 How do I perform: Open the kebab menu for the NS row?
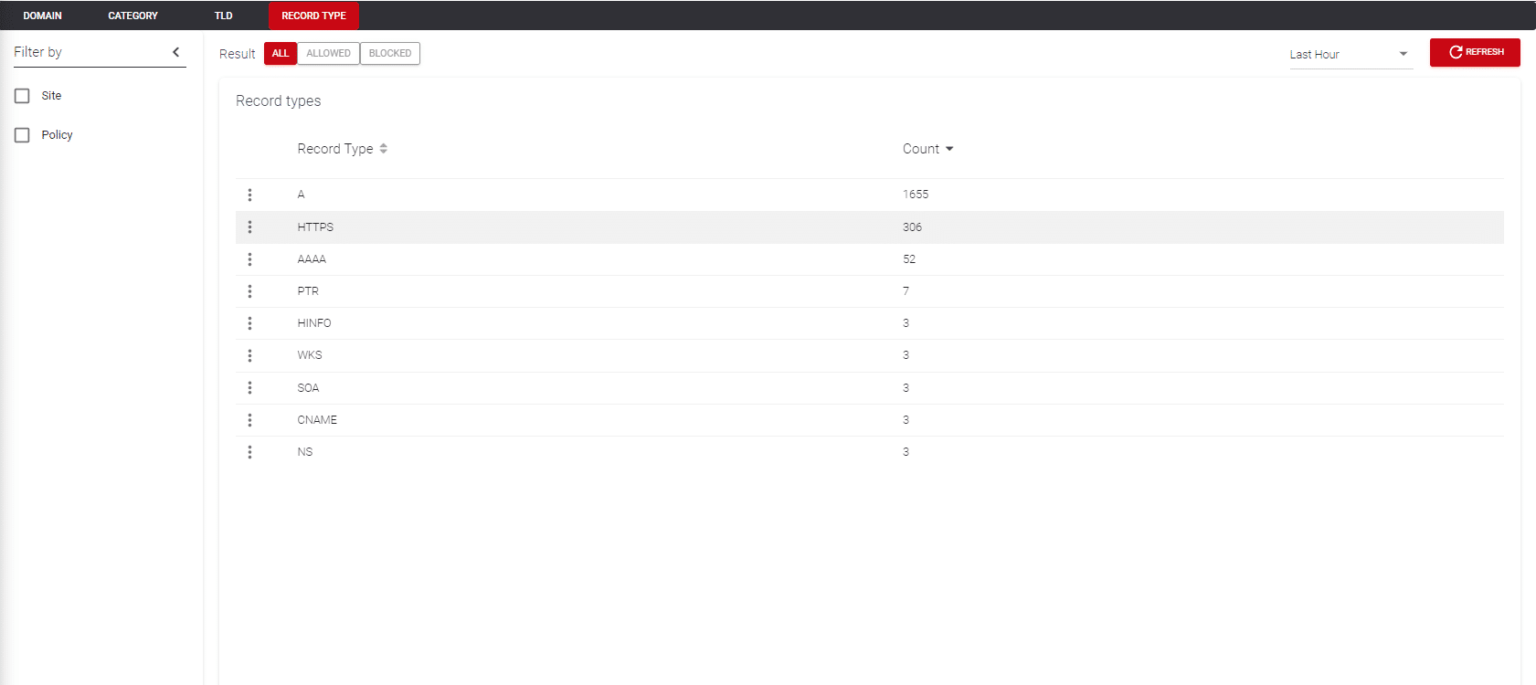[250, 451]
